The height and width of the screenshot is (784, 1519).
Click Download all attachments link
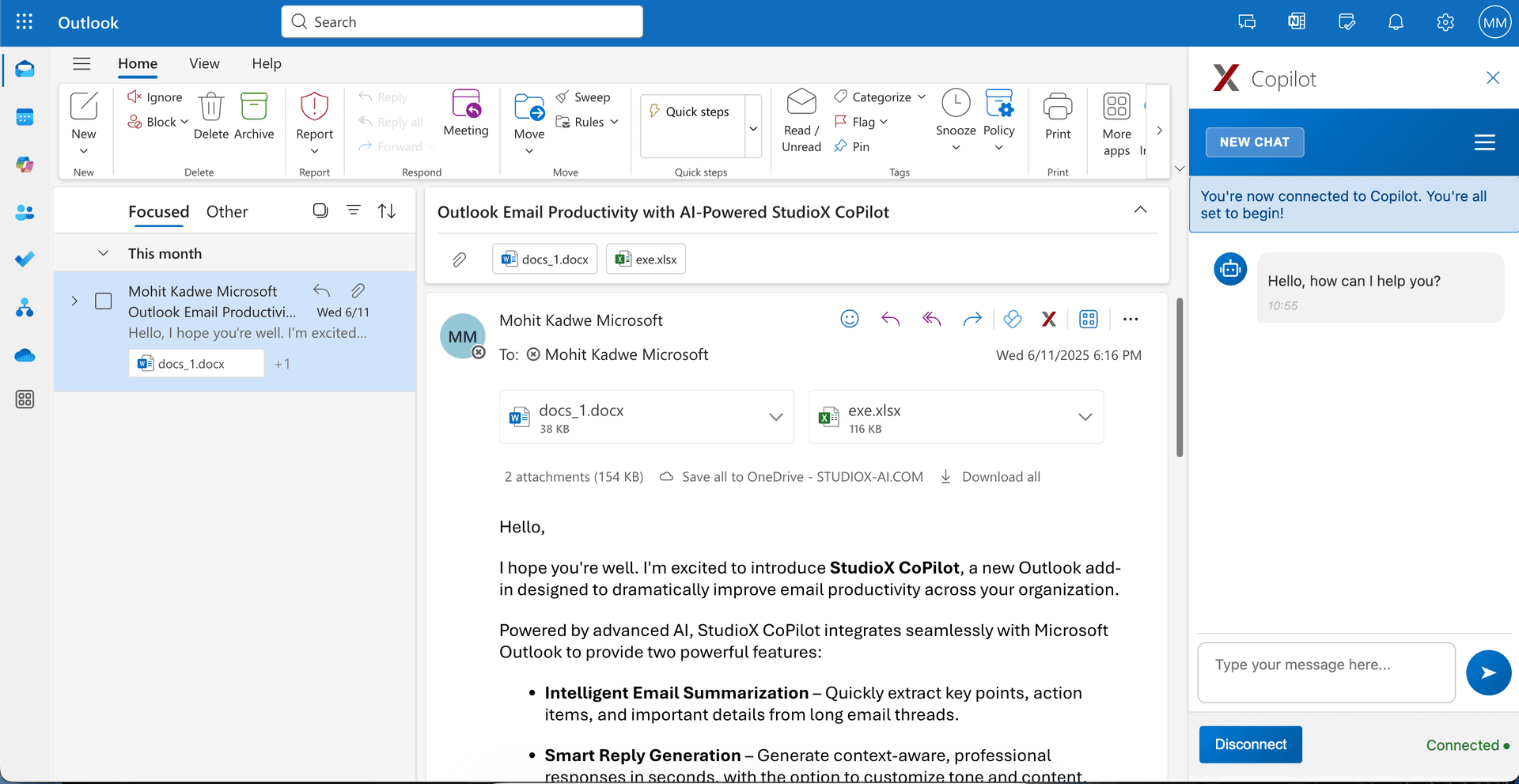point(1000,477)
